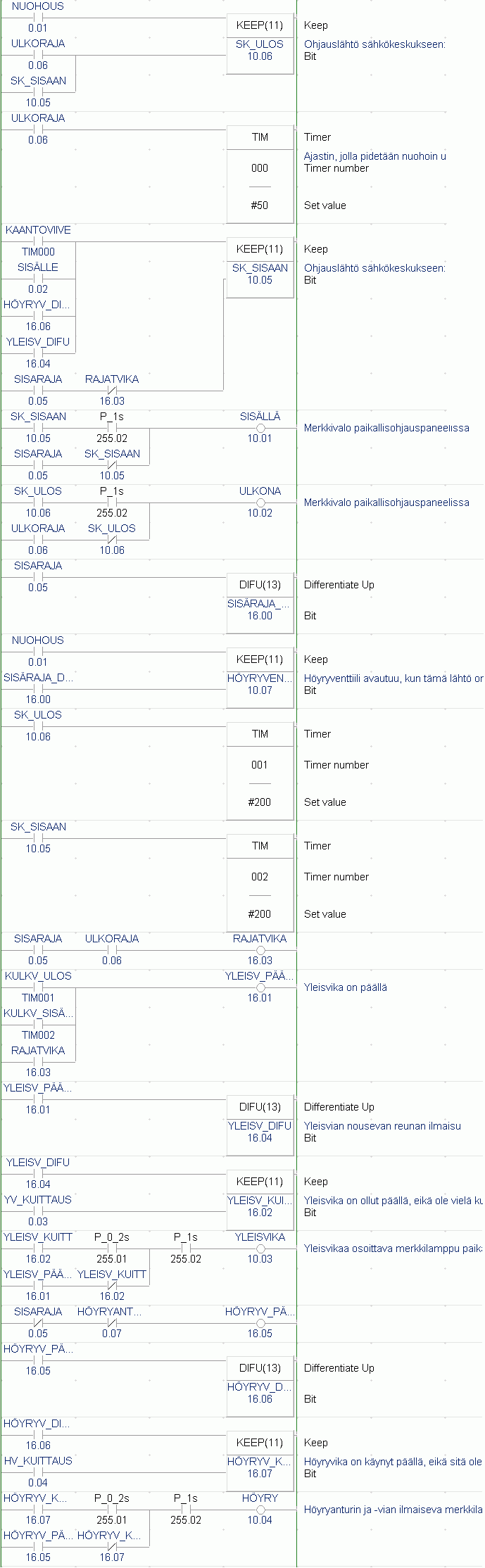
Task: Select the KULKV_ULOS TIM001 contact
Action: (38, 988)
